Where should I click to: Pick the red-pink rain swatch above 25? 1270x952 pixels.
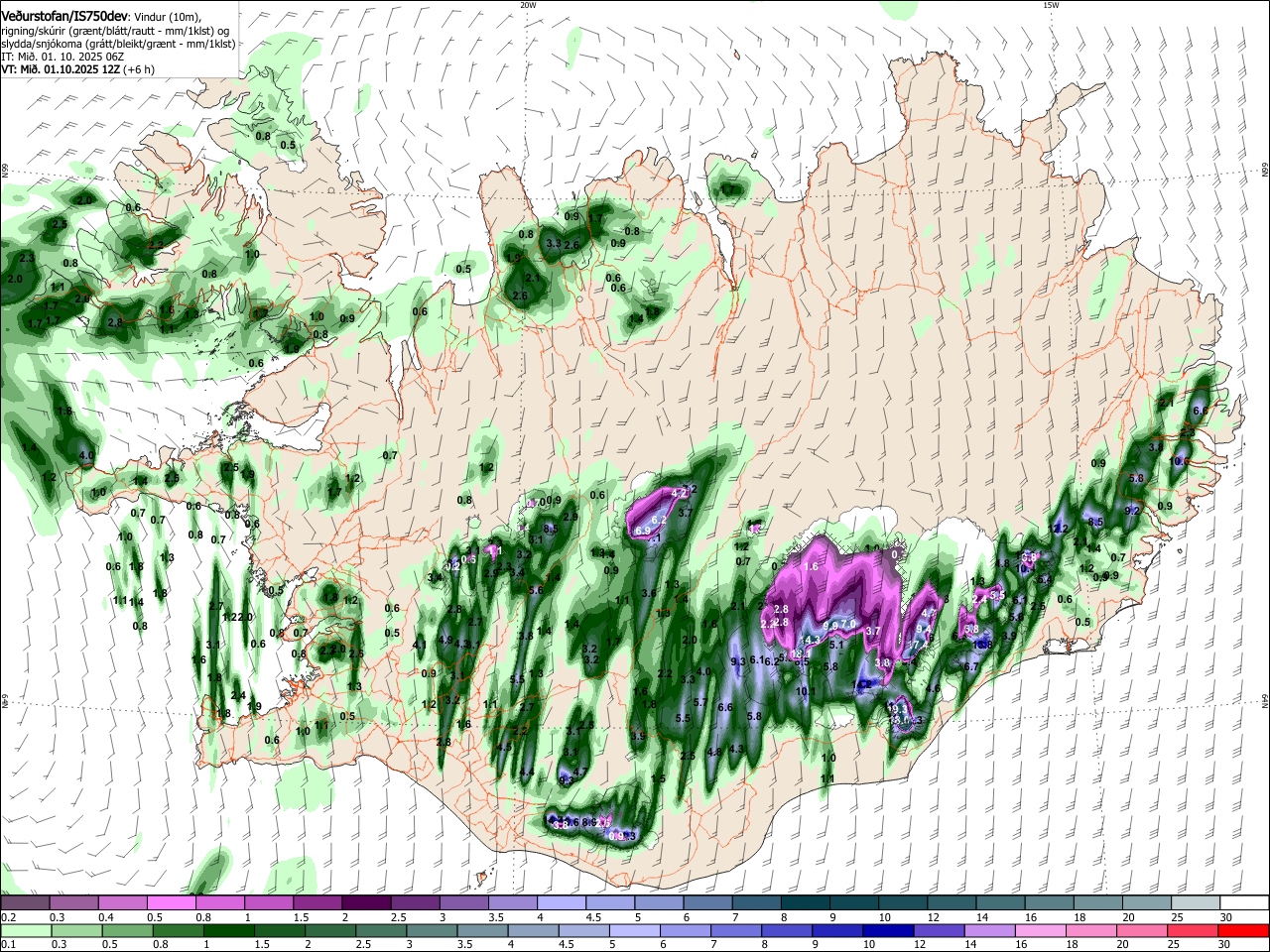click(1195, 930)
